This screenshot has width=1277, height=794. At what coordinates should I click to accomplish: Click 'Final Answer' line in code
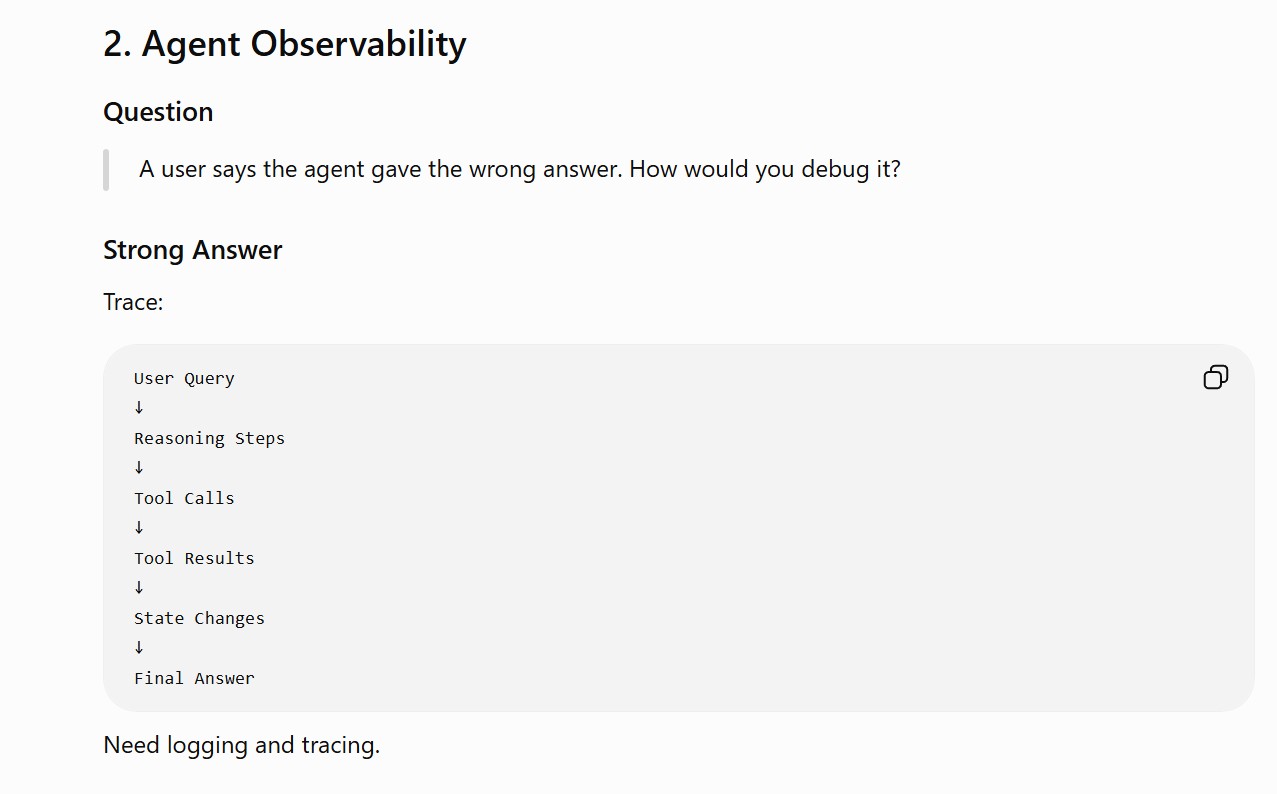tap(194, 678)
